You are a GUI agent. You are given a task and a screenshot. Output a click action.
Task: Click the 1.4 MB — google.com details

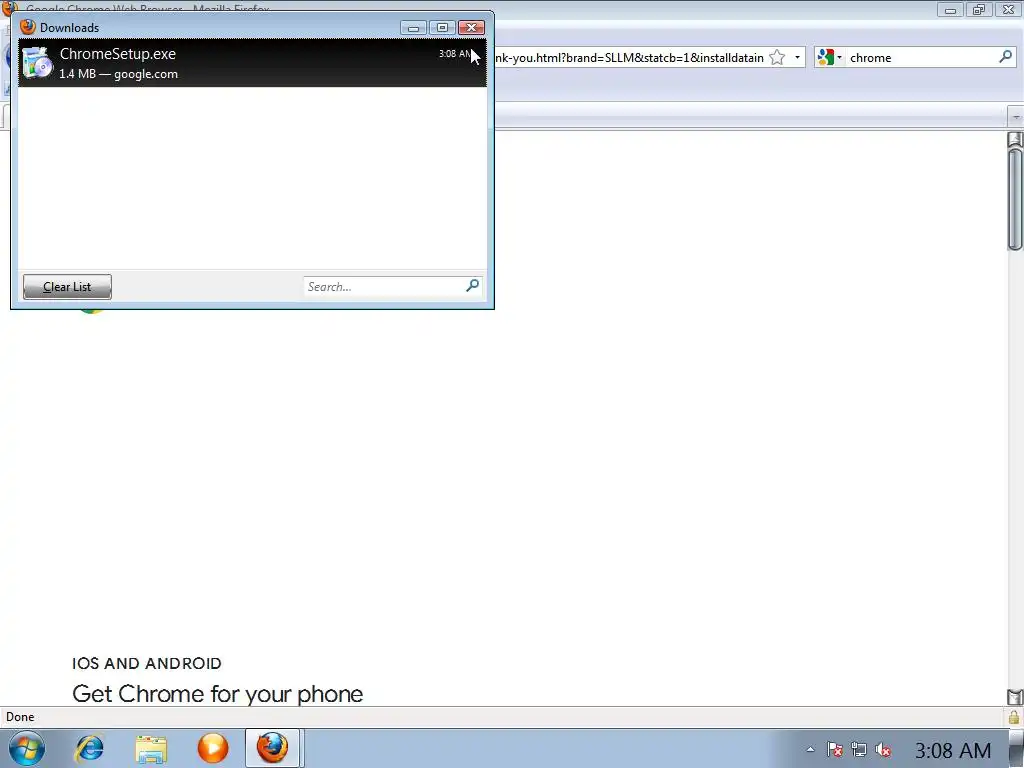[118, 74]
